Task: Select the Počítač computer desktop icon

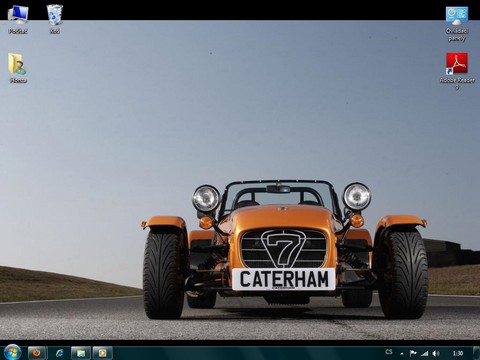Action: click(x=18, y=19)
